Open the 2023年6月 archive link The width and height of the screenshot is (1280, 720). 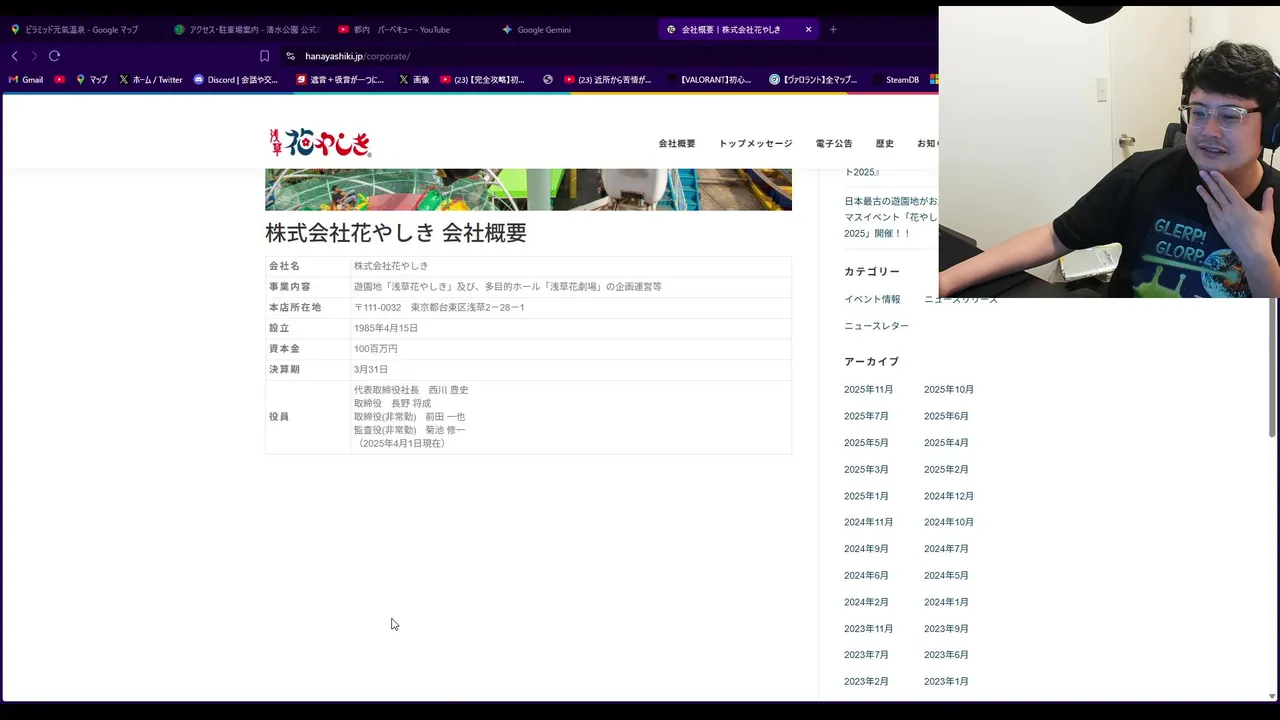[x=946, y=655]
